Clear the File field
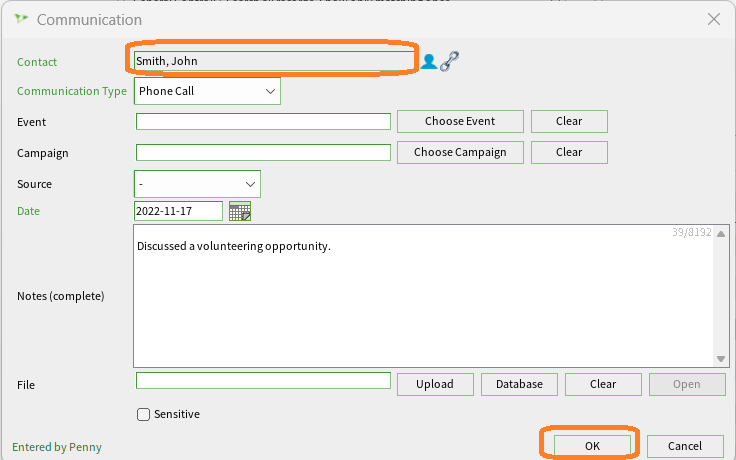 603,384
